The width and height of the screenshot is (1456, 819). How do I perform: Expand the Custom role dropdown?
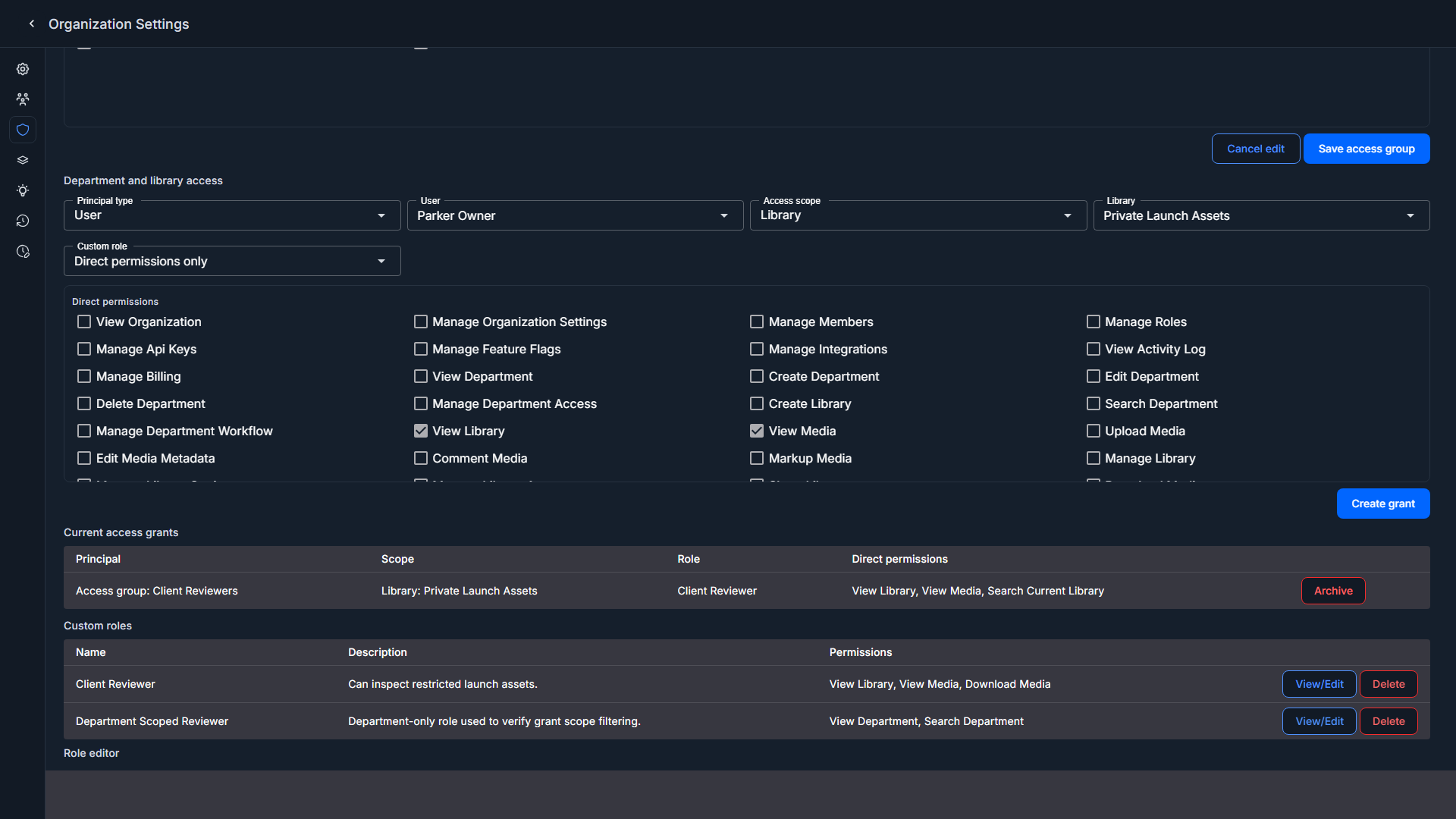pos(232,261)
